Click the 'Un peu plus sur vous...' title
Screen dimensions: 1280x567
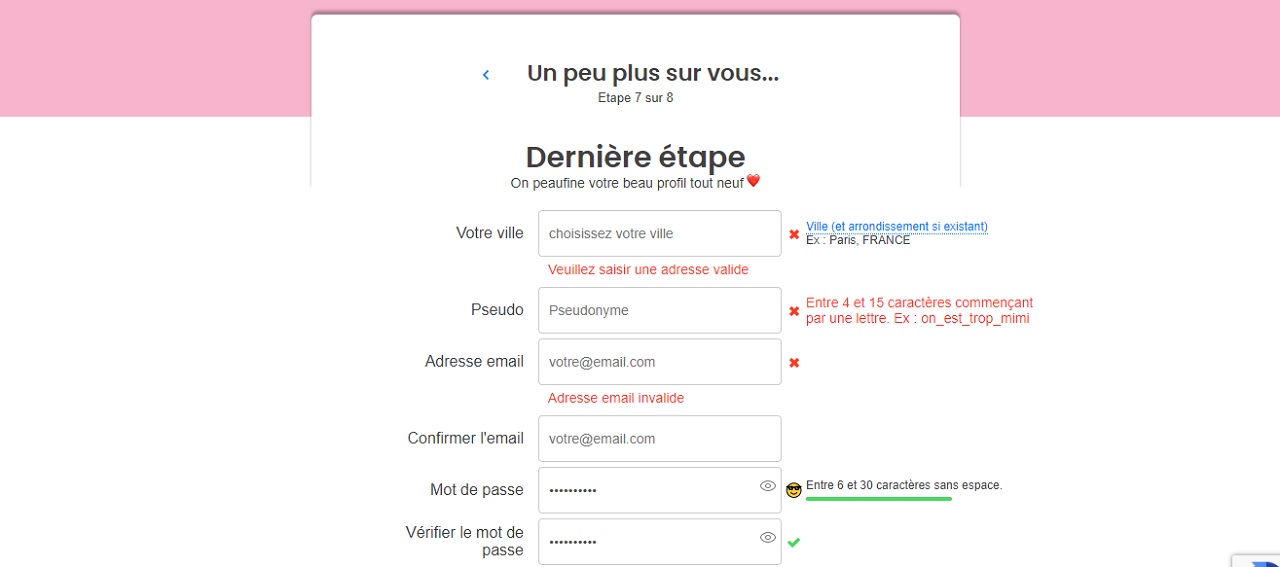pyautogui.click(x=653, y=73)
